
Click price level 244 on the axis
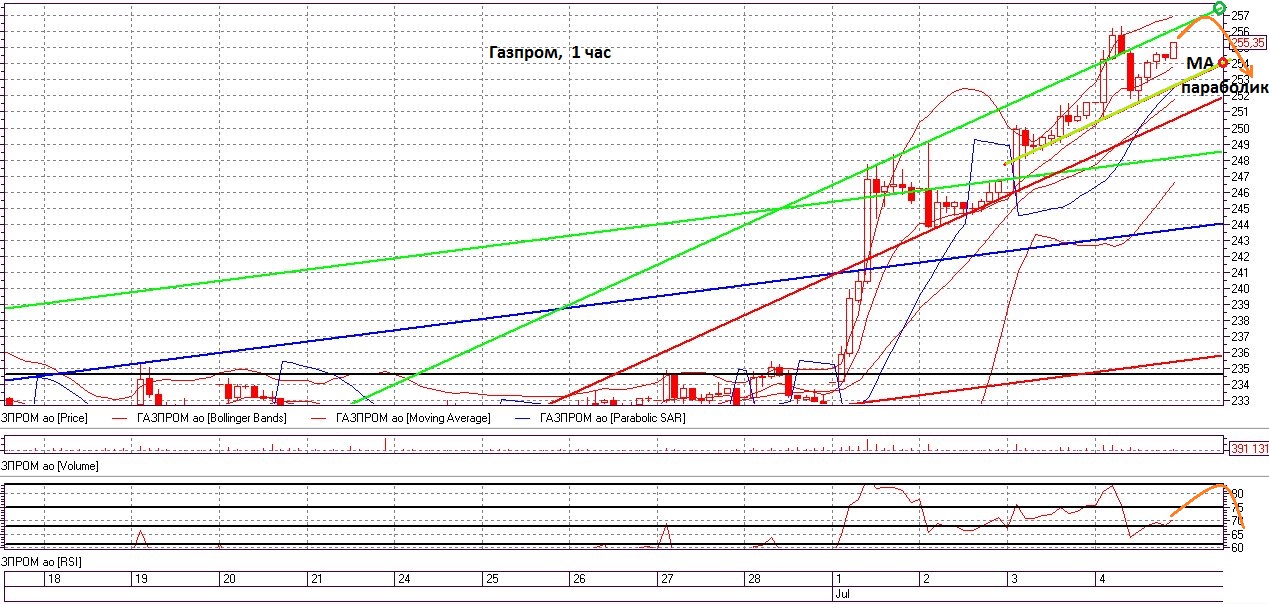(x=1240, y=224)
